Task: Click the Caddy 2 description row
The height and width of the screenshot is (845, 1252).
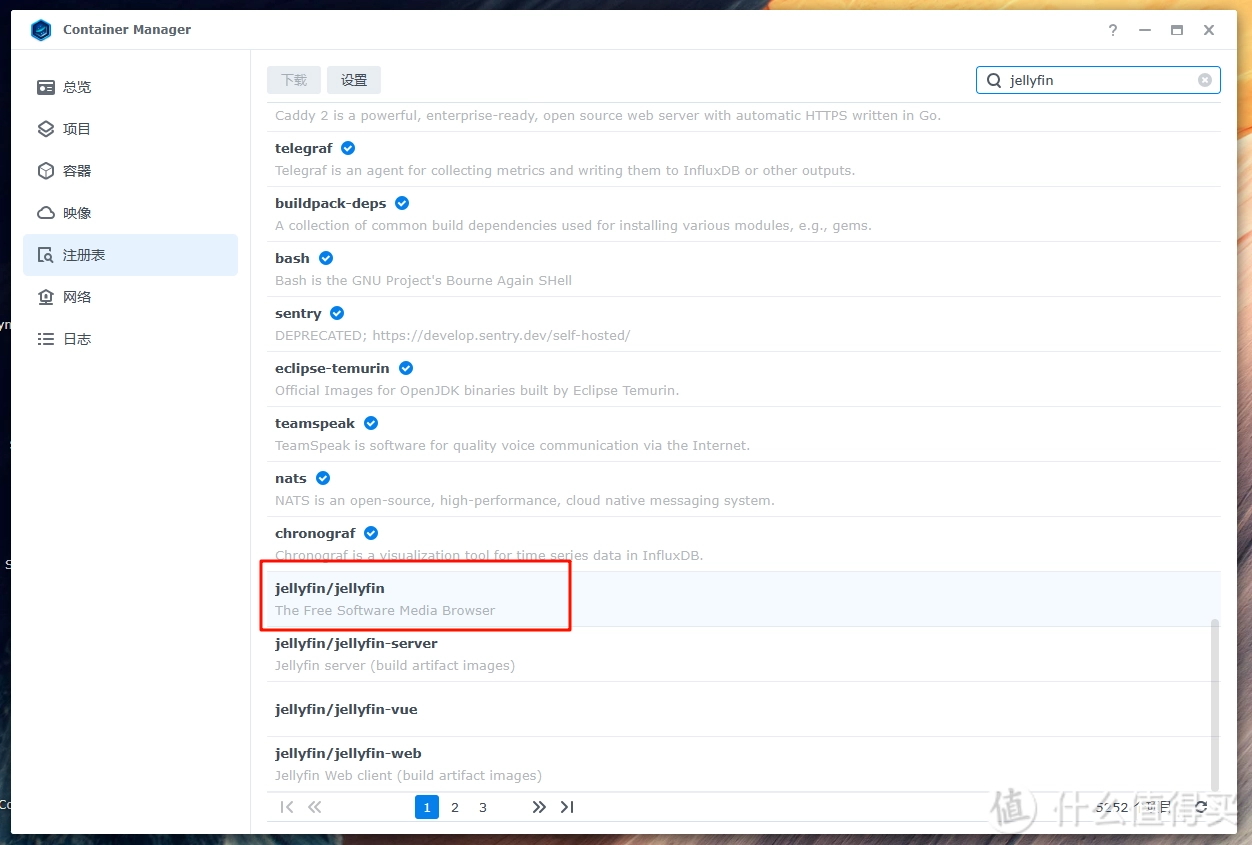Action: coord(743,116)
